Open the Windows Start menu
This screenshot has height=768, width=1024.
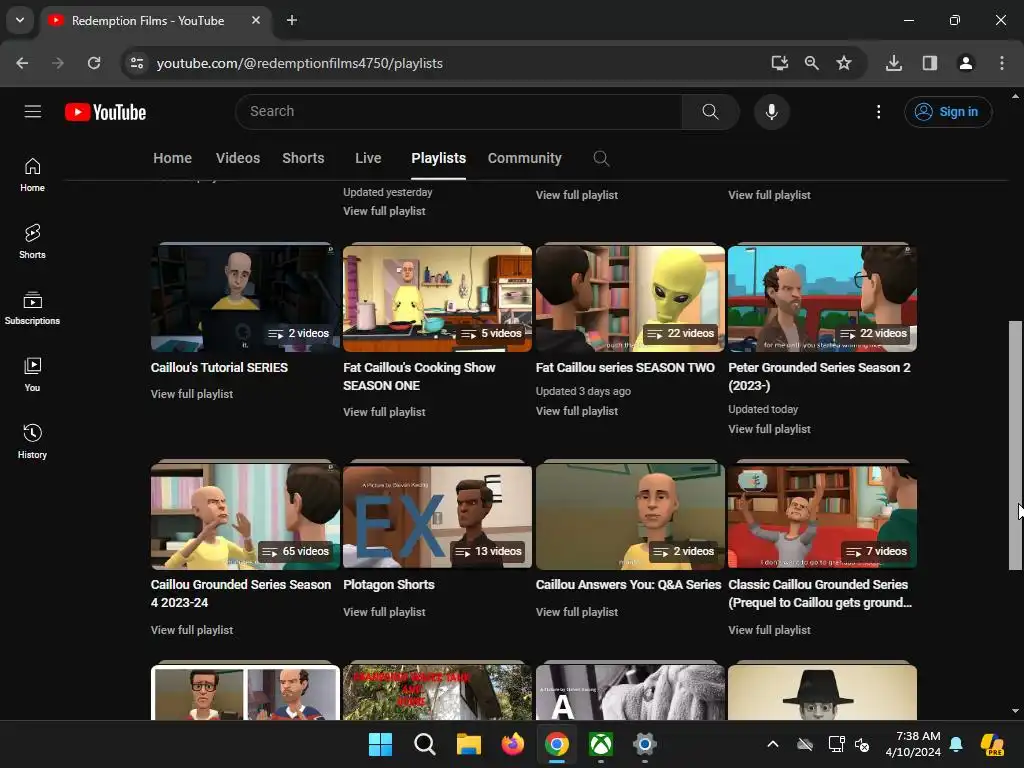[380, 744]
